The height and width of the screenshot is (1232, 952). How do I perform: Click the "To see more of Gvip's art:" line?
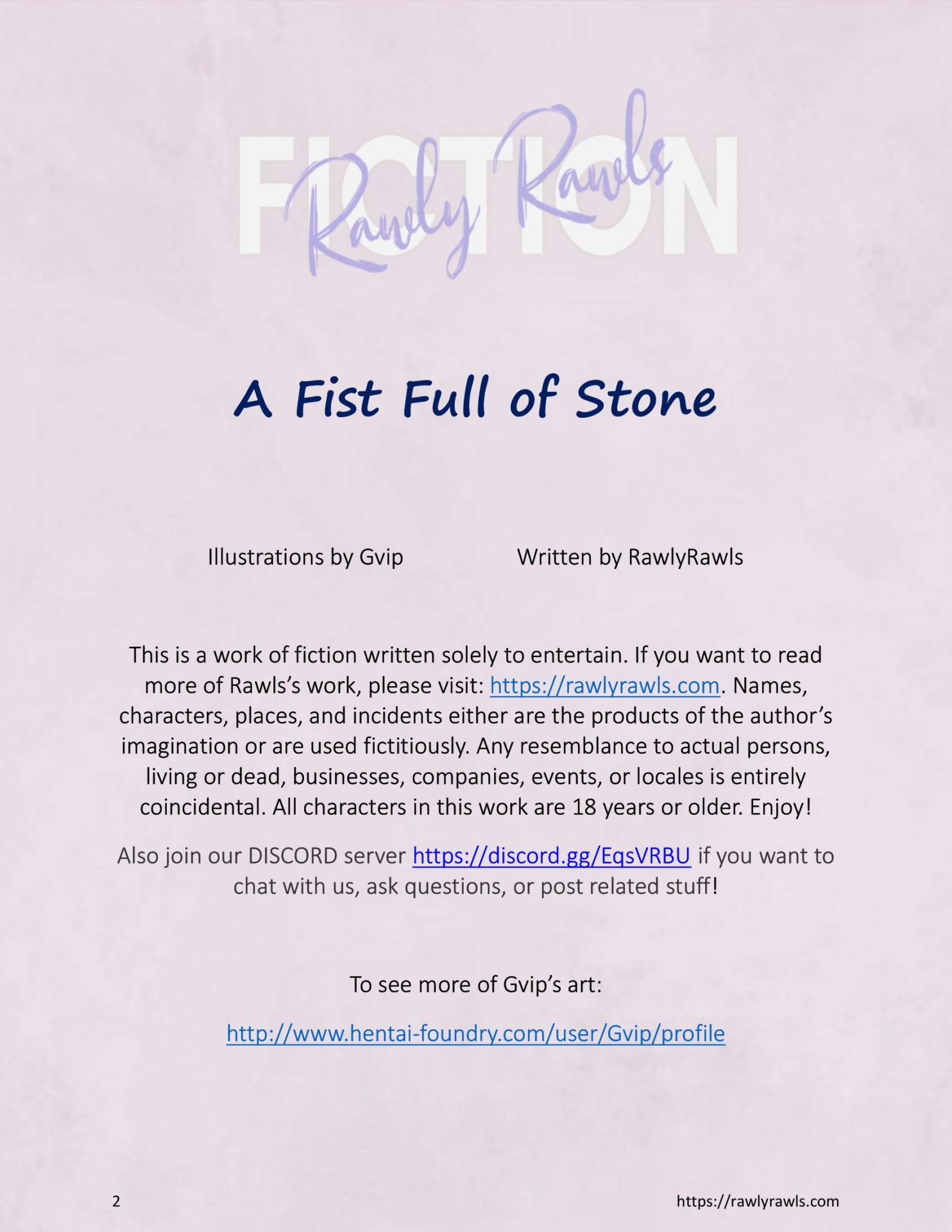pos(475,984)
